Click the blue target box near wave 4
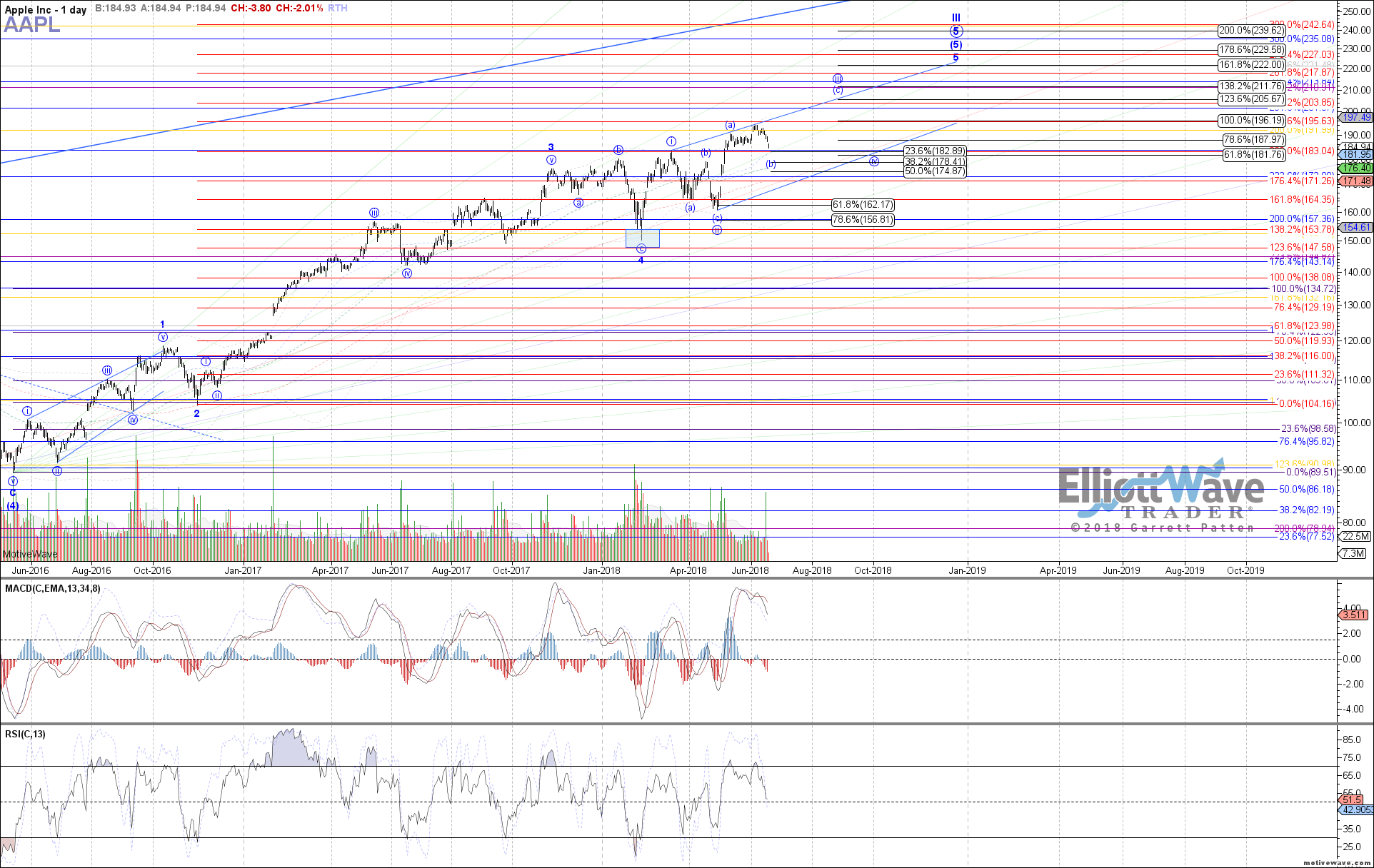Image resolution: width=1374 pixels, height=868 pixels. (x=643, y=238)
